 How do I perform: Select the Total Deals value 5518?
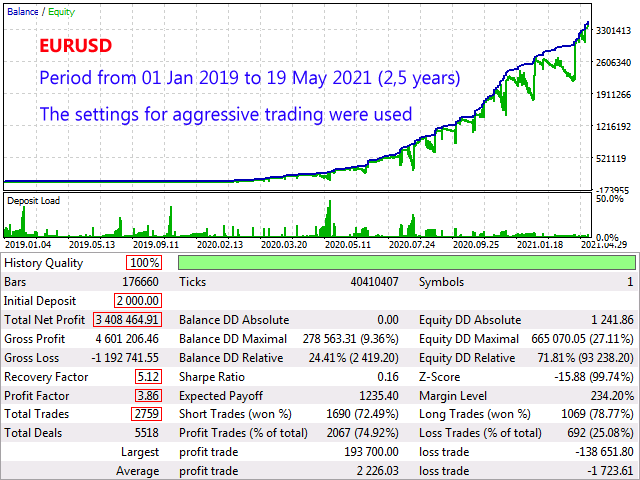click(x=147, y=433)
